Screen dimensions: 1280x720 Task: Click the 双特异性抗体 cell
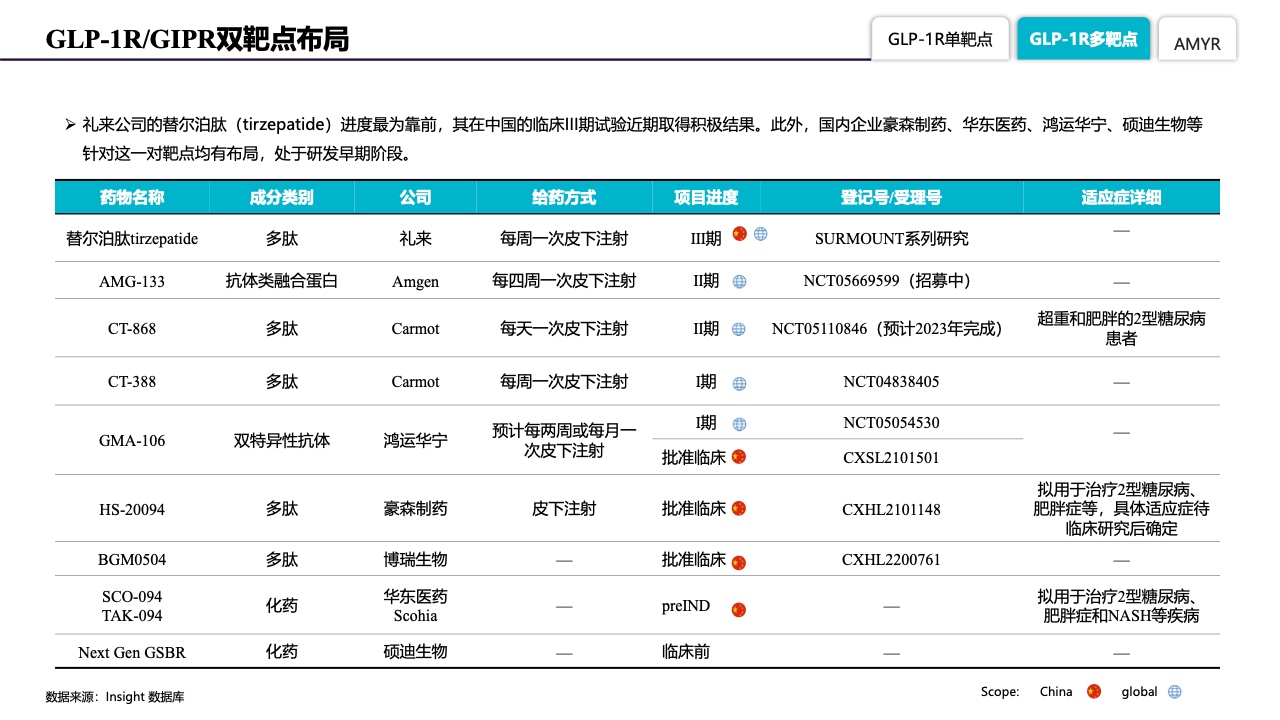click(282, 441)
